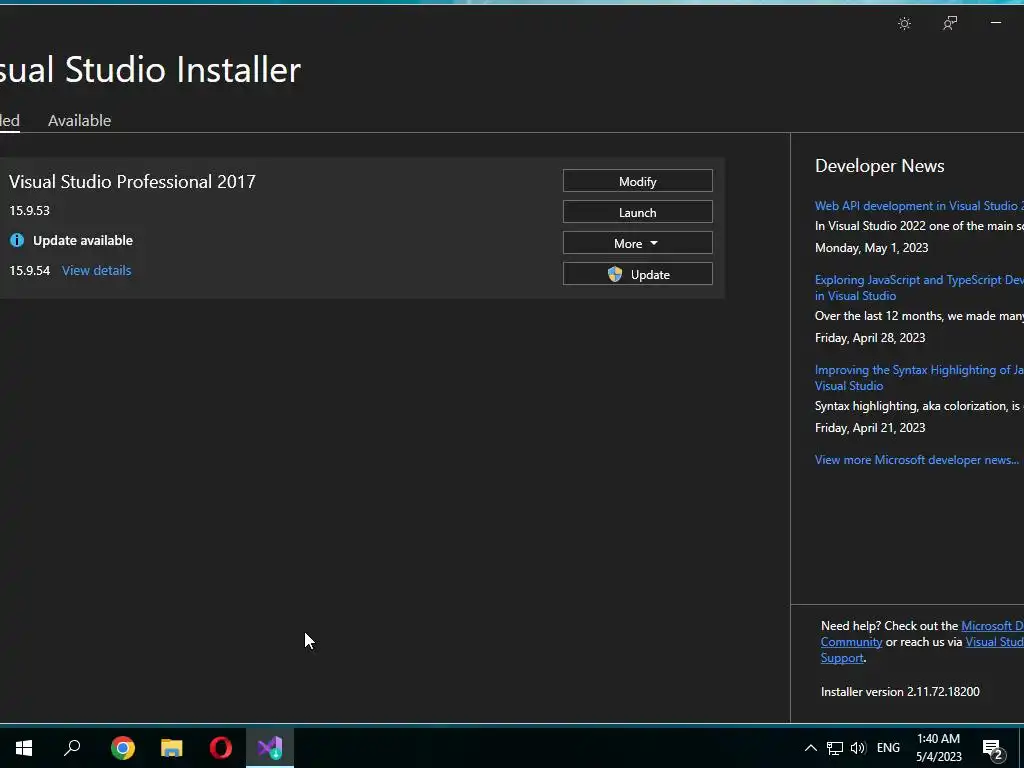Select version text 15.9.53
The height and width of the screenshot is (768, 1024).
[29, 210]
